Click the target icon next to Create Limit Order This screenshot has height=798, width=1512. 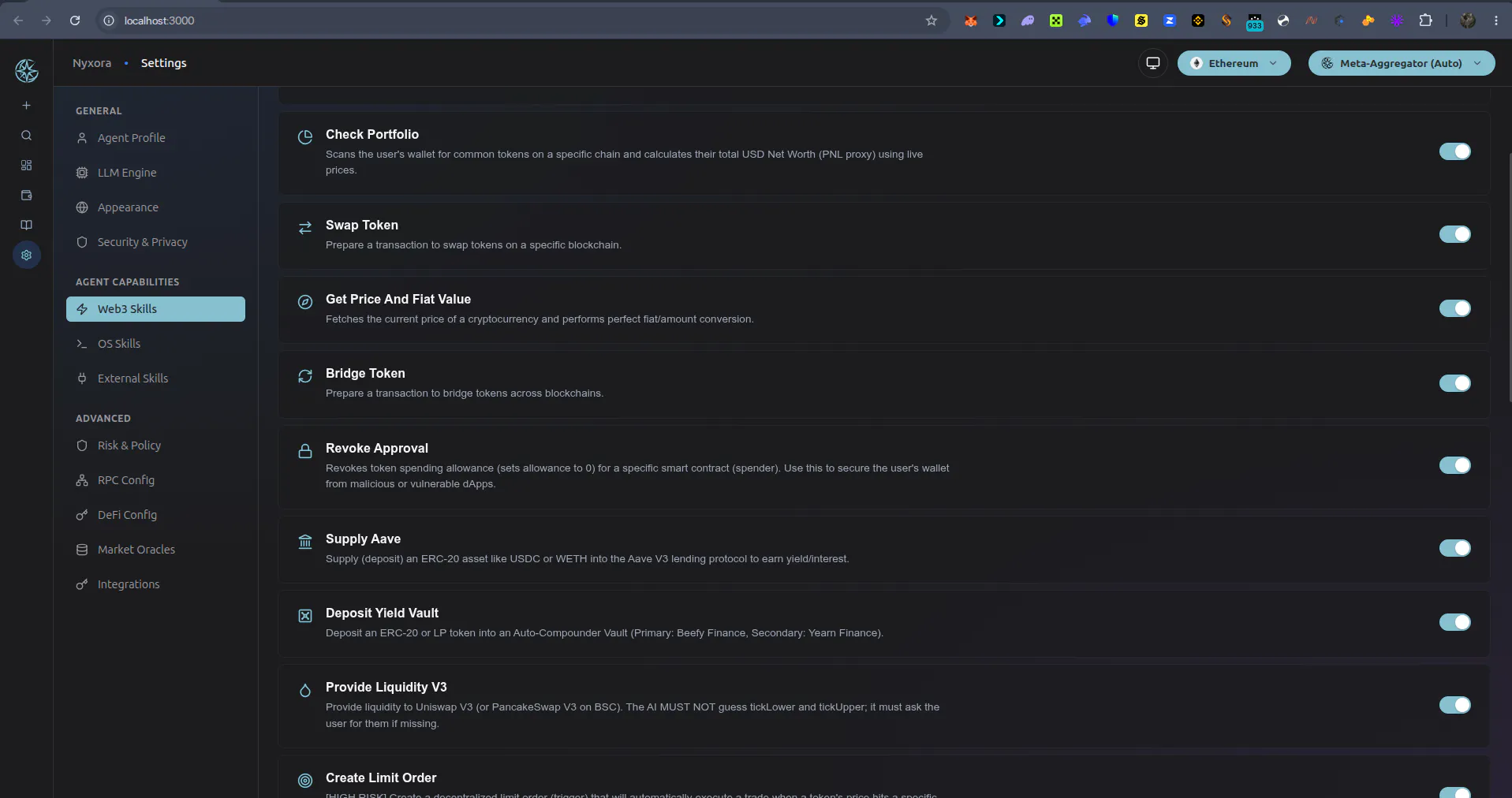click(x=305, y=781)
